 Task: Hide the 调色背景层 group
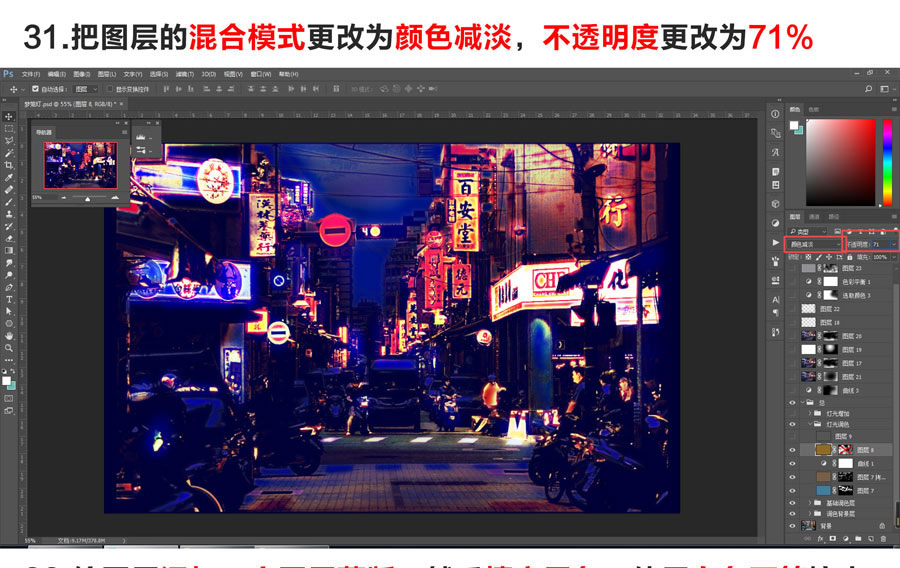(x=793, y=514)
